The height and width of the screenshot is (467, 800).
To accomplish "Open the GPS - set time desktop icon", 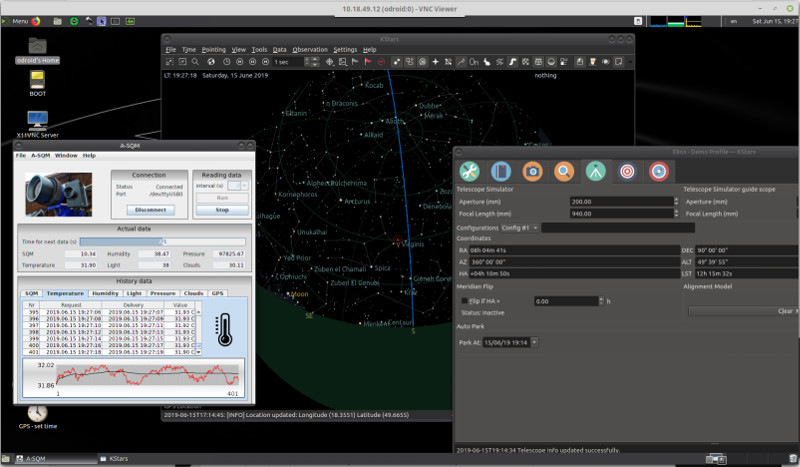I will click(37, 416).
